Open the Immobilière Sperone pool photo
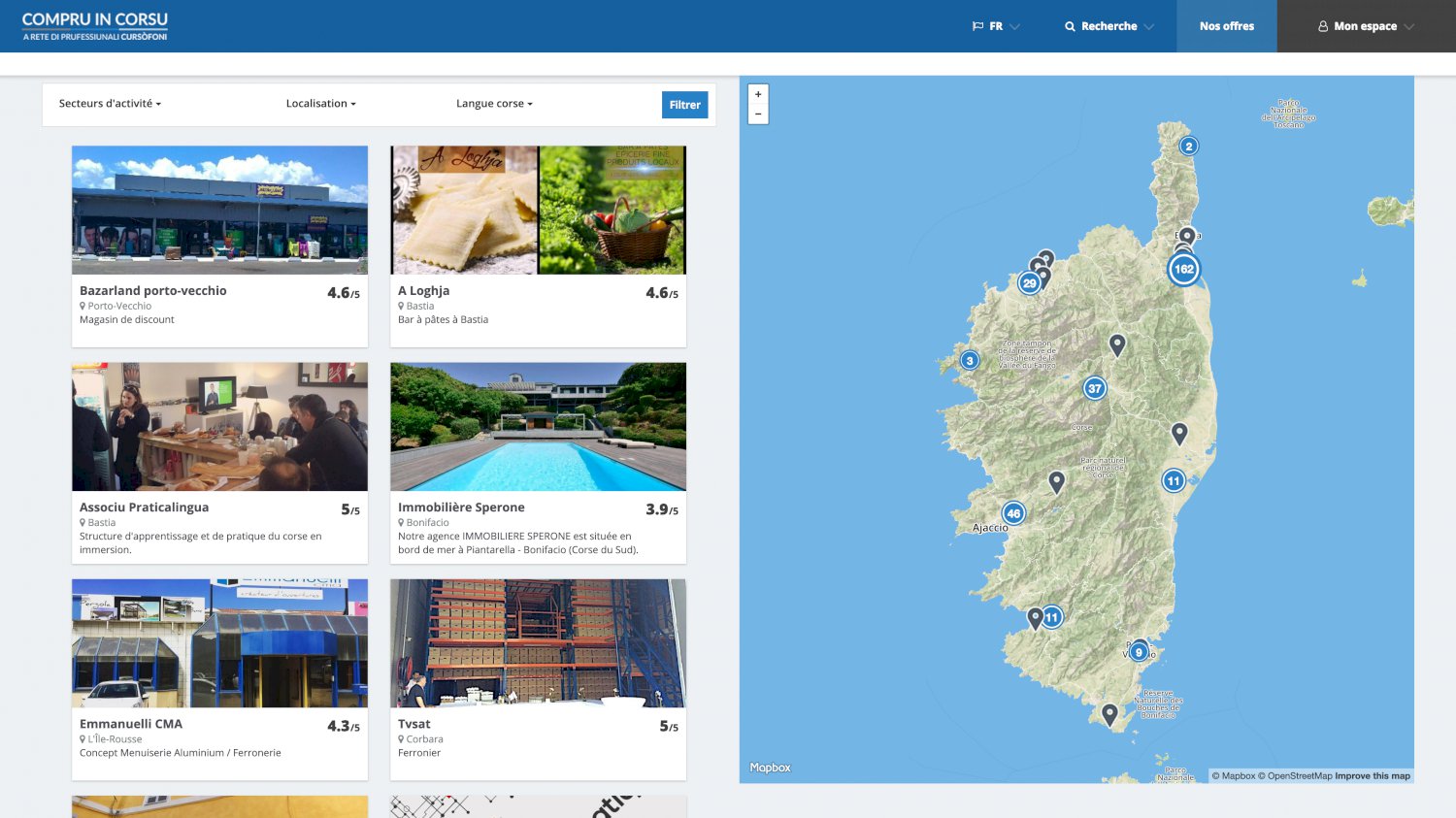Screen dimensions: 1456x818 pos(538,426)
